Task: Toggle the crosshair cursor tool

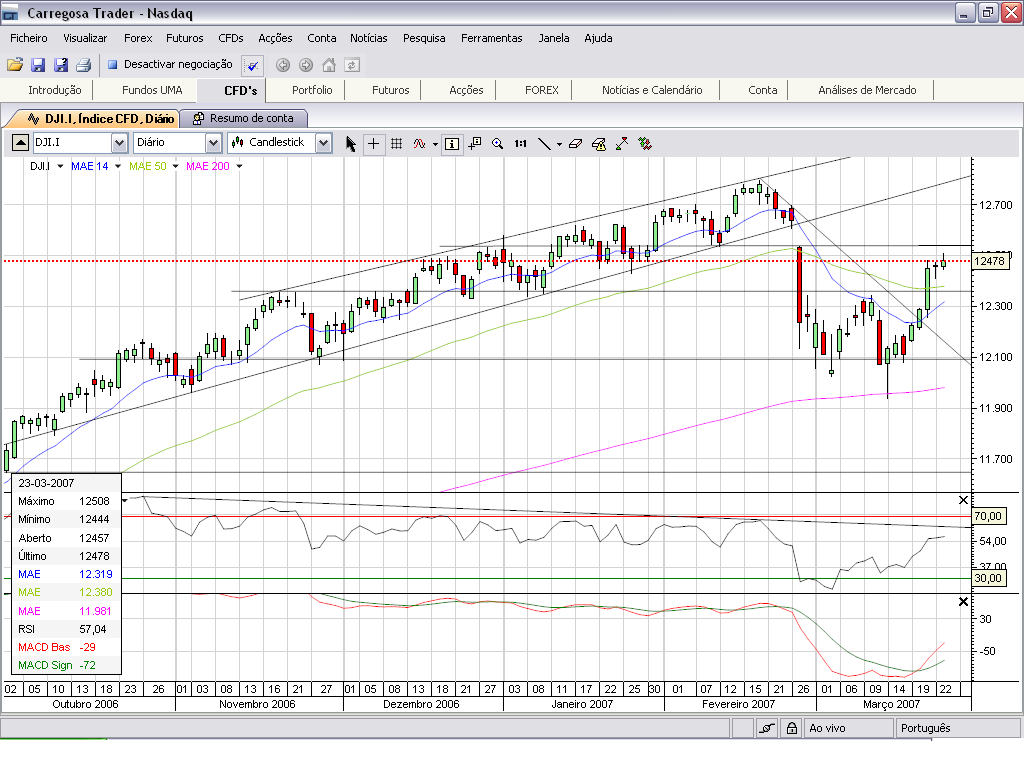Action: pos(374,144)
